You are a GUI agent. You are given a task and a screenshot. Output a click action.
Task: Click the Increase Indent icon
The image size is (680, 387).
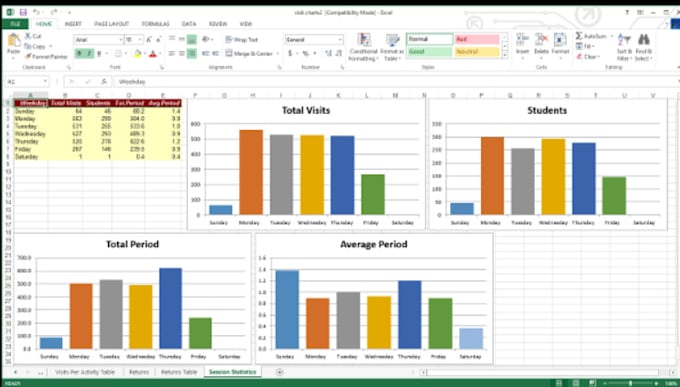tap(215, 54)
